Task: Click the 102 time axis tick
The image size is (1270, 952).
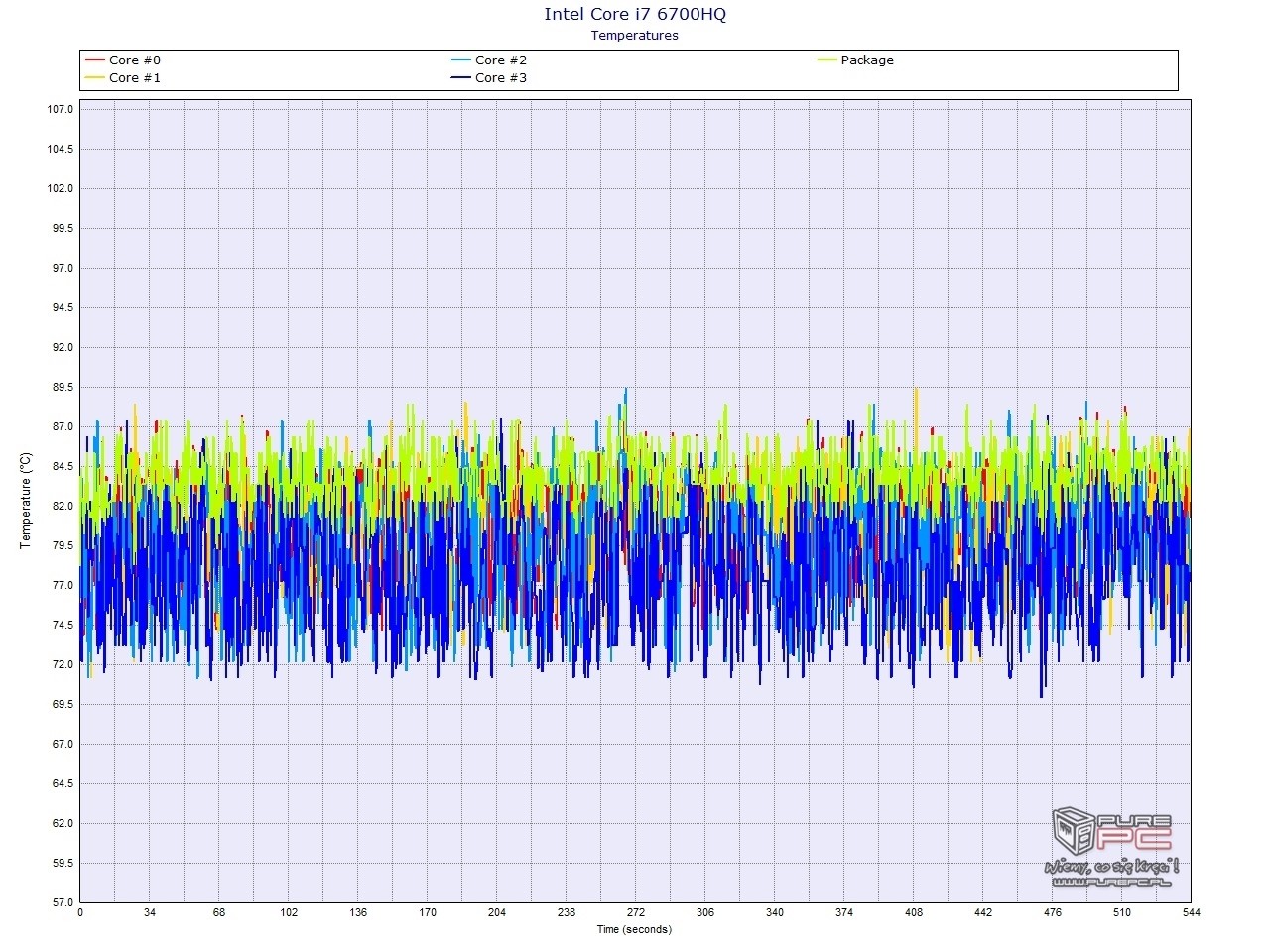Action: click(289, 913)
